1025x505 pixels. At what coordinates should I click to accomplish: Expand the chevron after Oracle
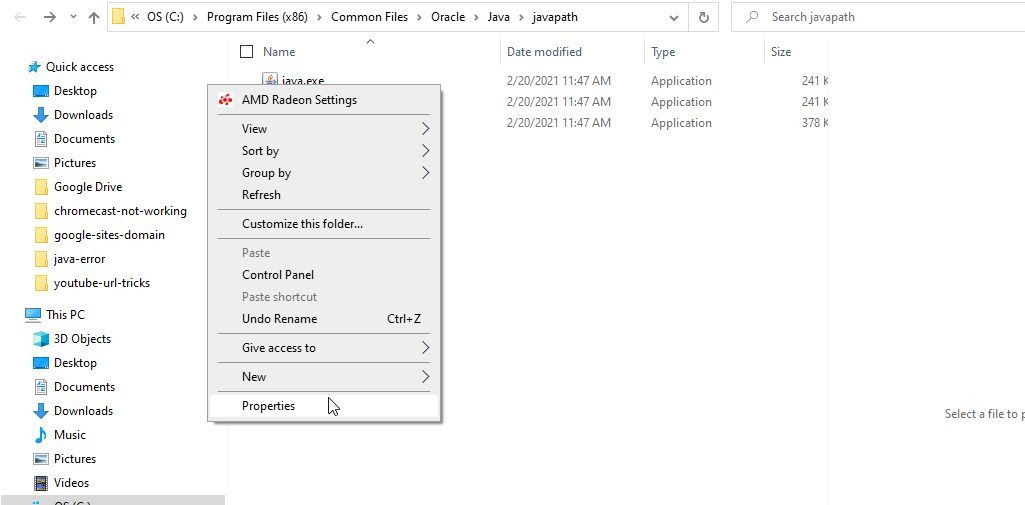pos(477,18)
